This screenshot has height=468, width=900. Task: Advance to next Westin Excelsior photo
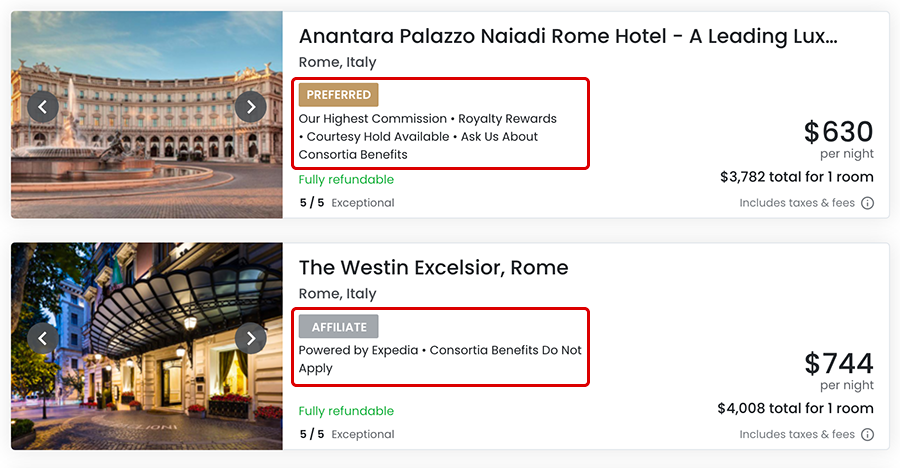pos(250,337)
